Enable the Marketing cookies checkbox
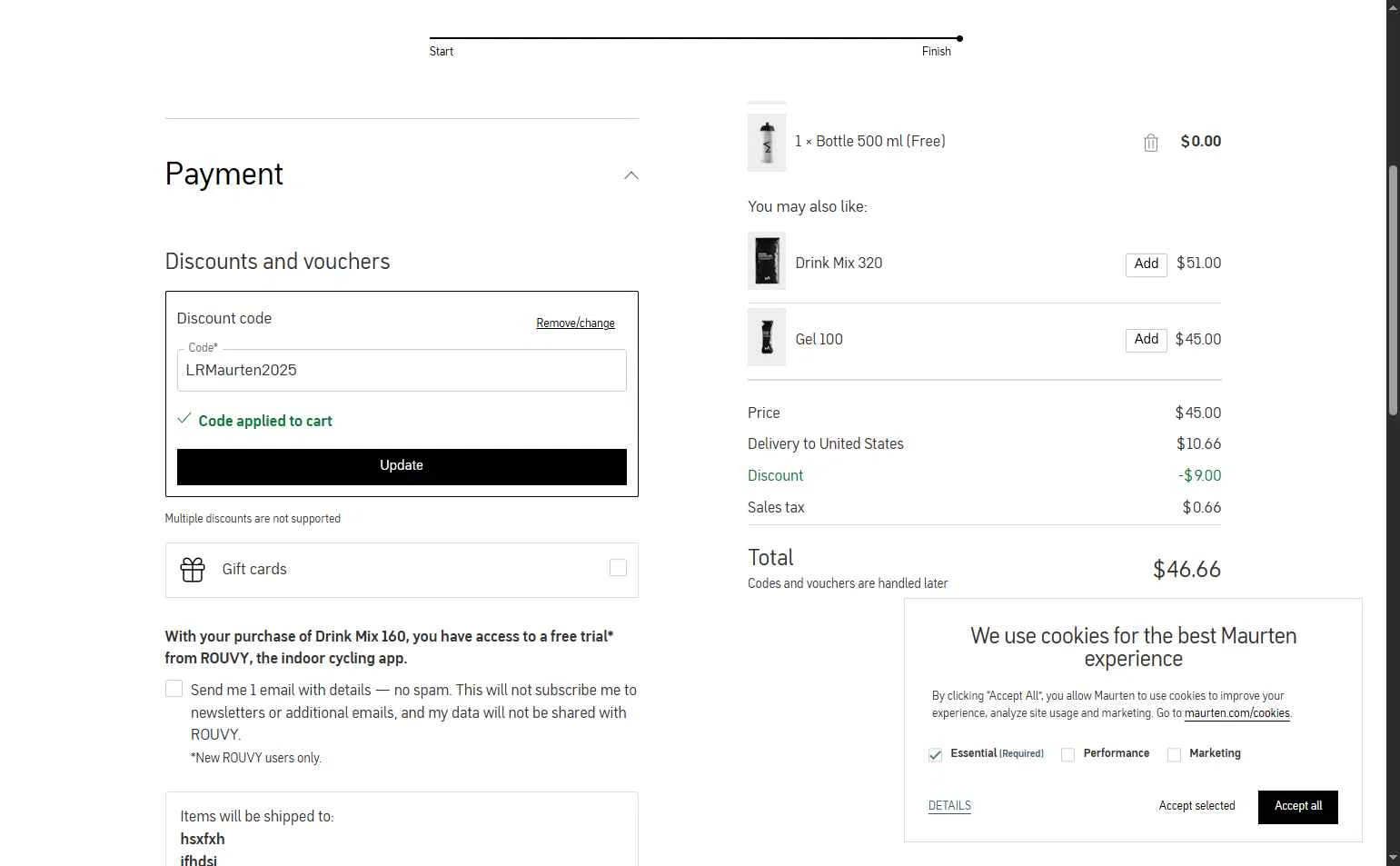The width and height of the screenshot is (1400, 866). 1174,755
